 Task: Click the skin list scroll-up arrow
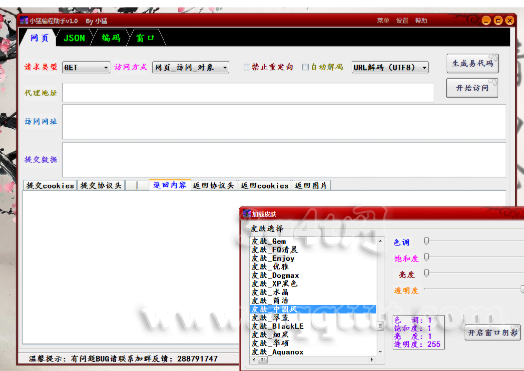tap(380, 241)
